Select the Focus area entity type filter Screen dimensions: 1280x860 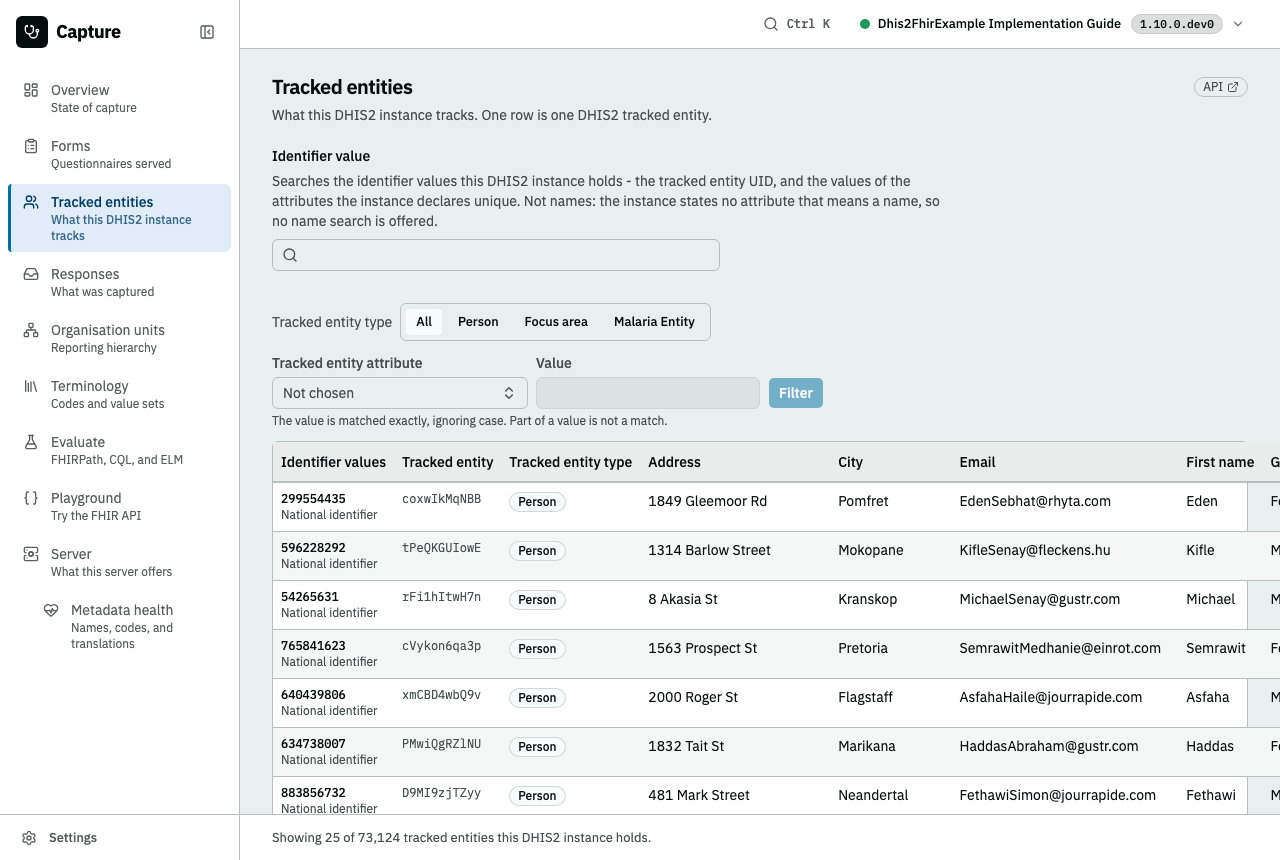pos(556,322)
